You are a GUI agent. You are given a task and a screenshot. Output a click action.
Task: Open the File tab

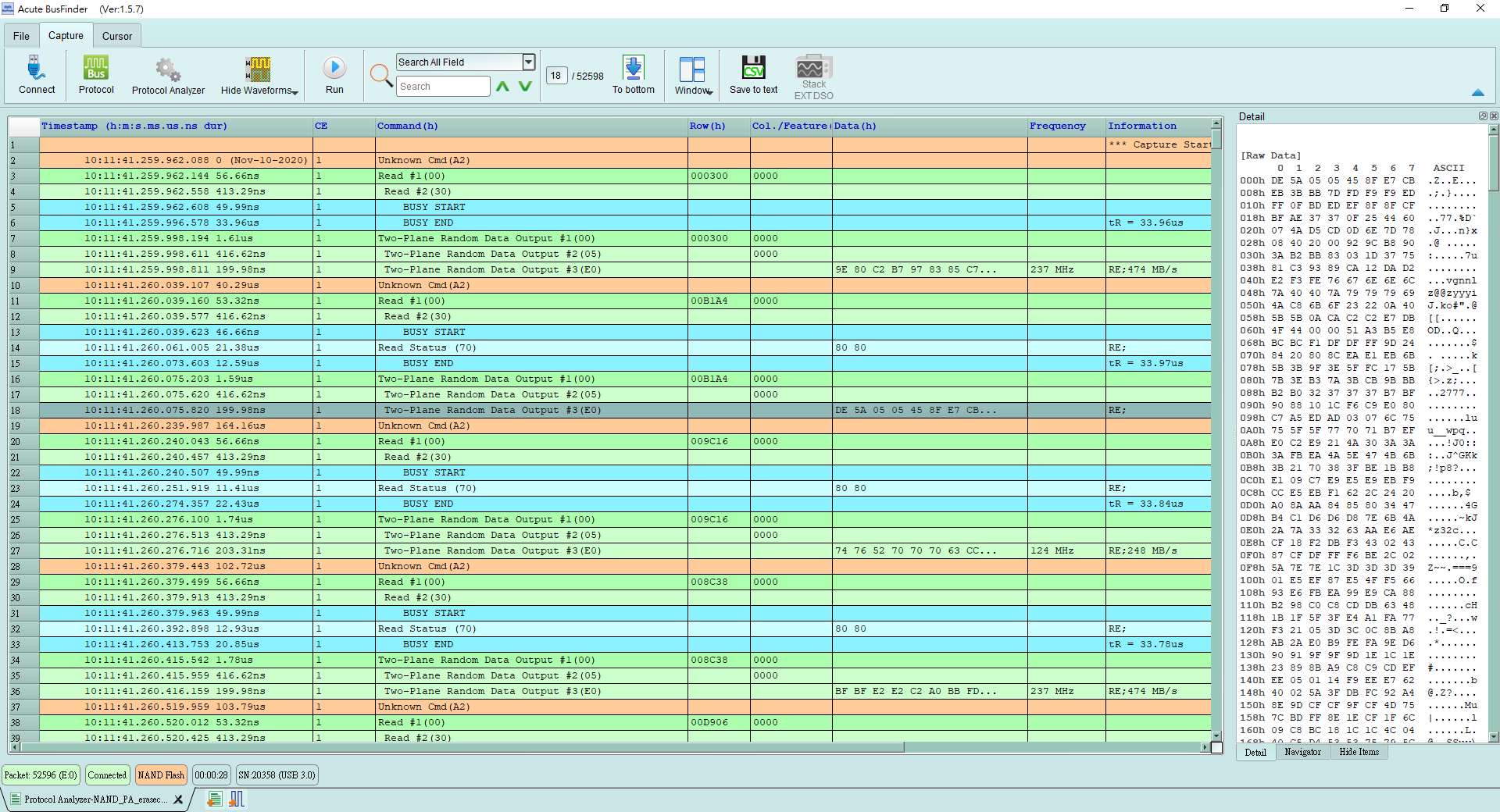[21, 36]
